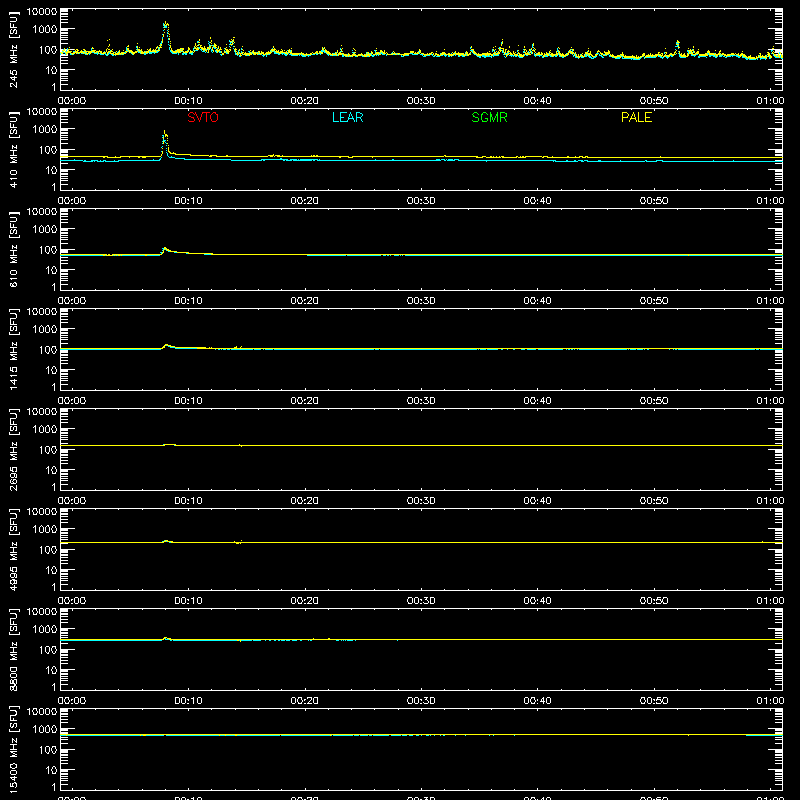The width and height of the screenshot is (800, 800).
Task: Click 00:10 tick label under 2695 MHz plot
Action: coord(188,501)
